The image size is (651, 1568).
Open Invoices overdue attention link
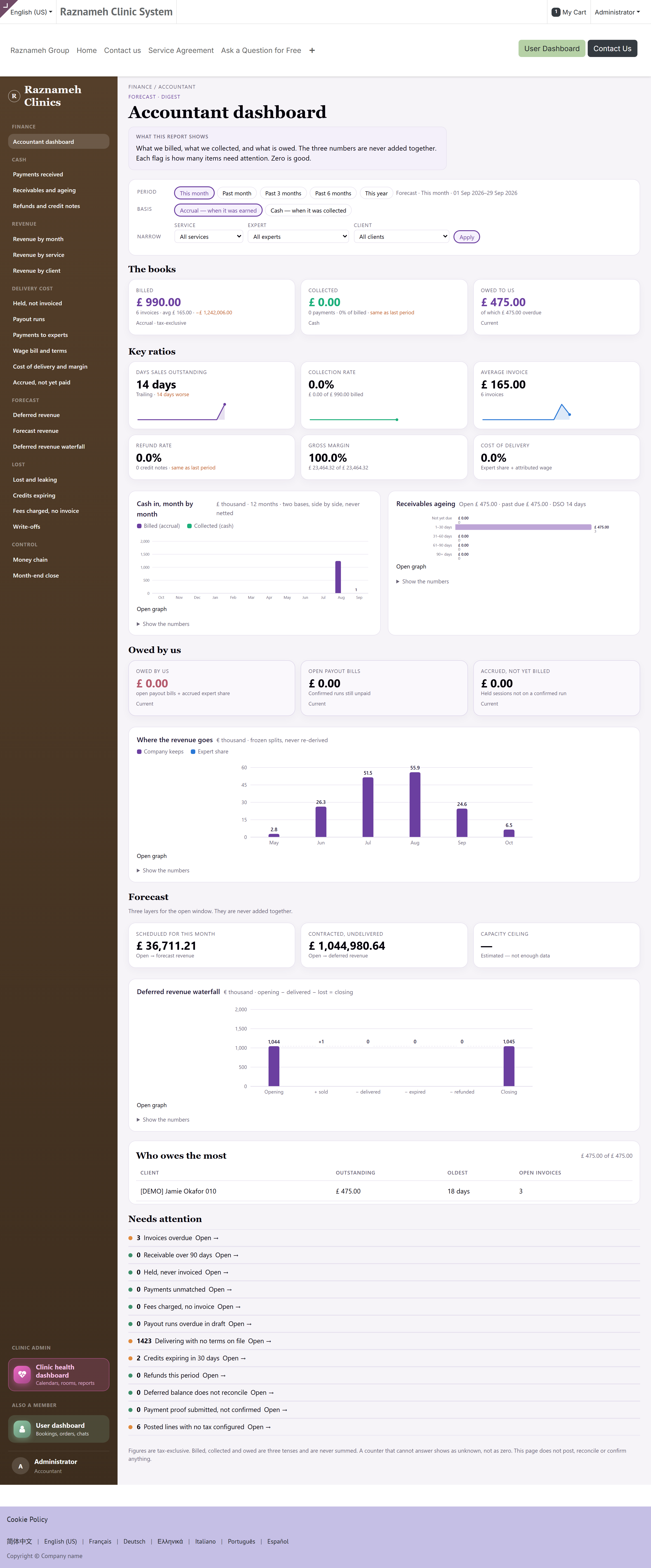tap(207, 1238)
